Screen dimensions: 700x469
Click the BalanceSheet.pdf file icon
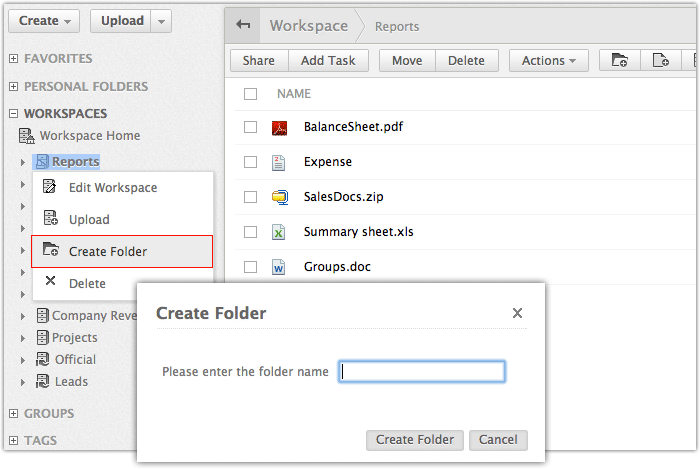point(279,128)
